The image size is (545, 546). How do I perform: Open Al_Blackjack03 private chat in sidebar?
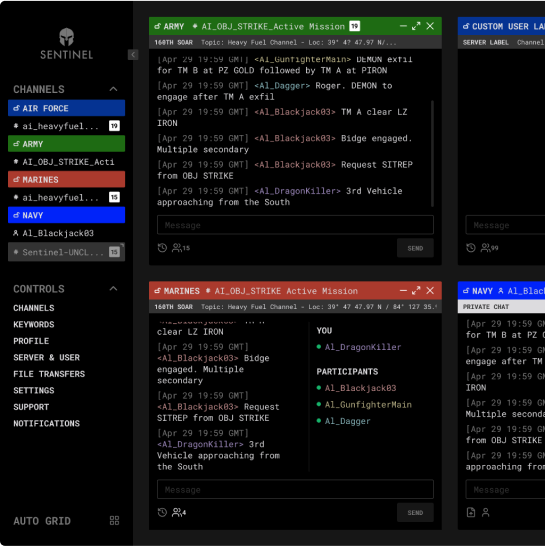[67, 233]
